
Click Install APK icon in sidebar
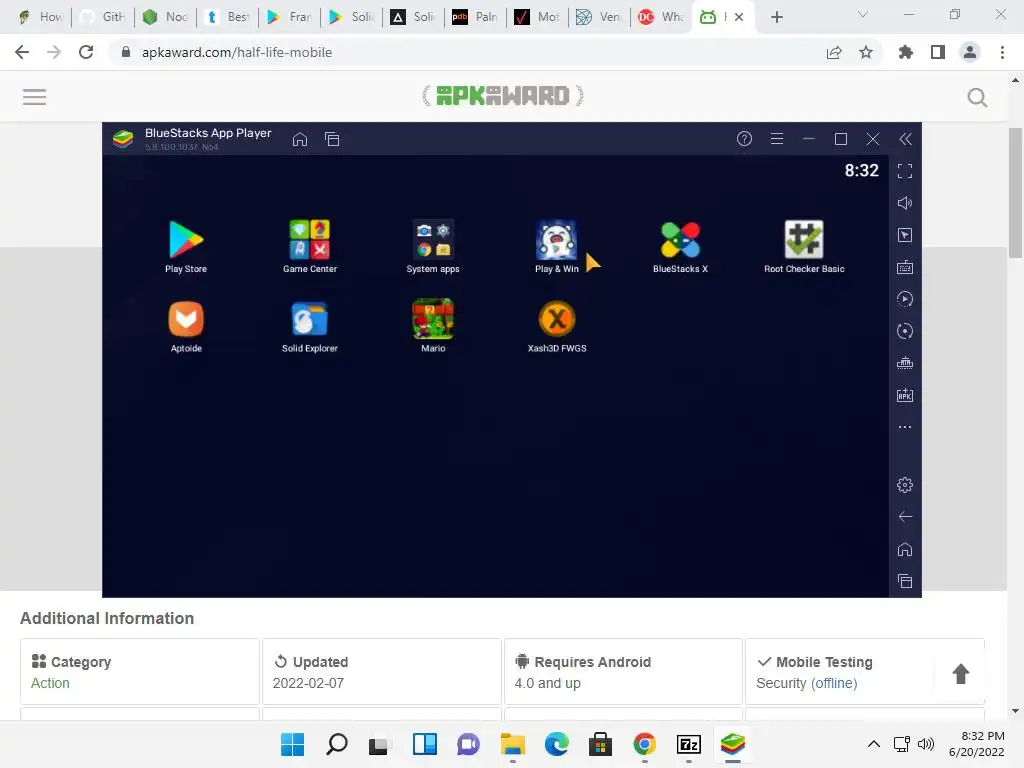904,395
